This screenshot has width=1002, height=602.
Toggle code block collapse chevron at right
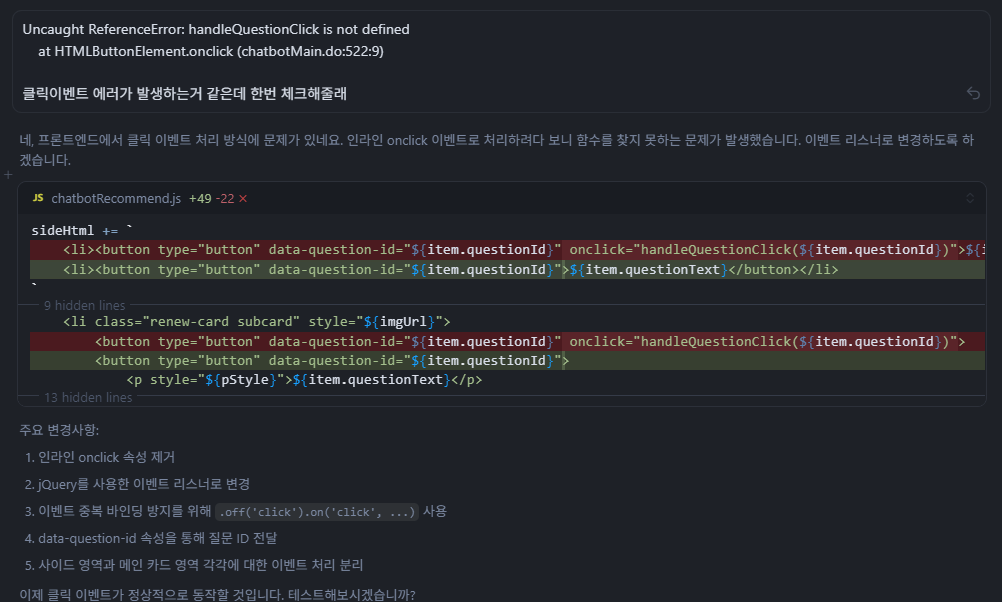(969, 198)
